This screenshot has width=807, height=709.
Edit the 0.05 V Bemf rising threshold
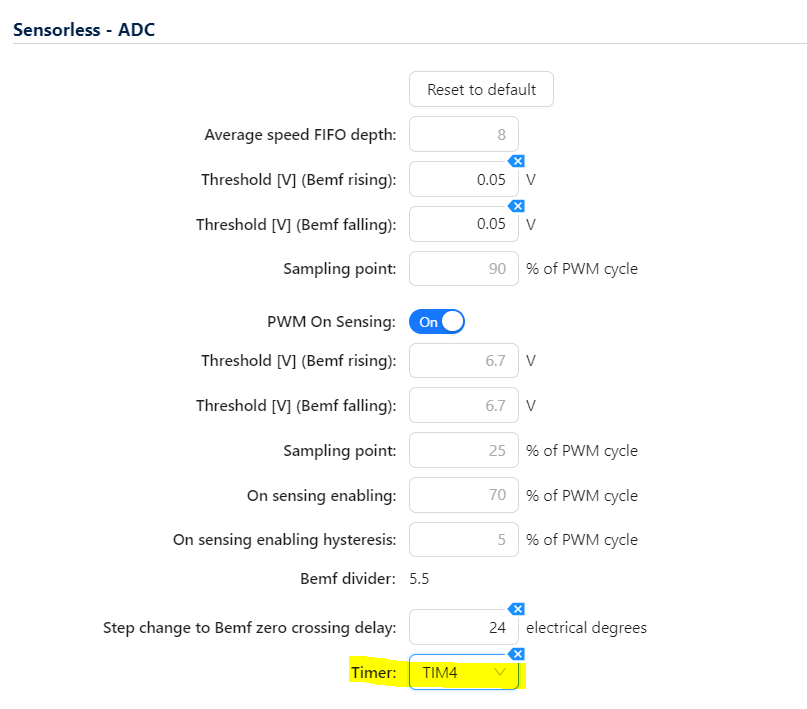(x=464, y=180)
